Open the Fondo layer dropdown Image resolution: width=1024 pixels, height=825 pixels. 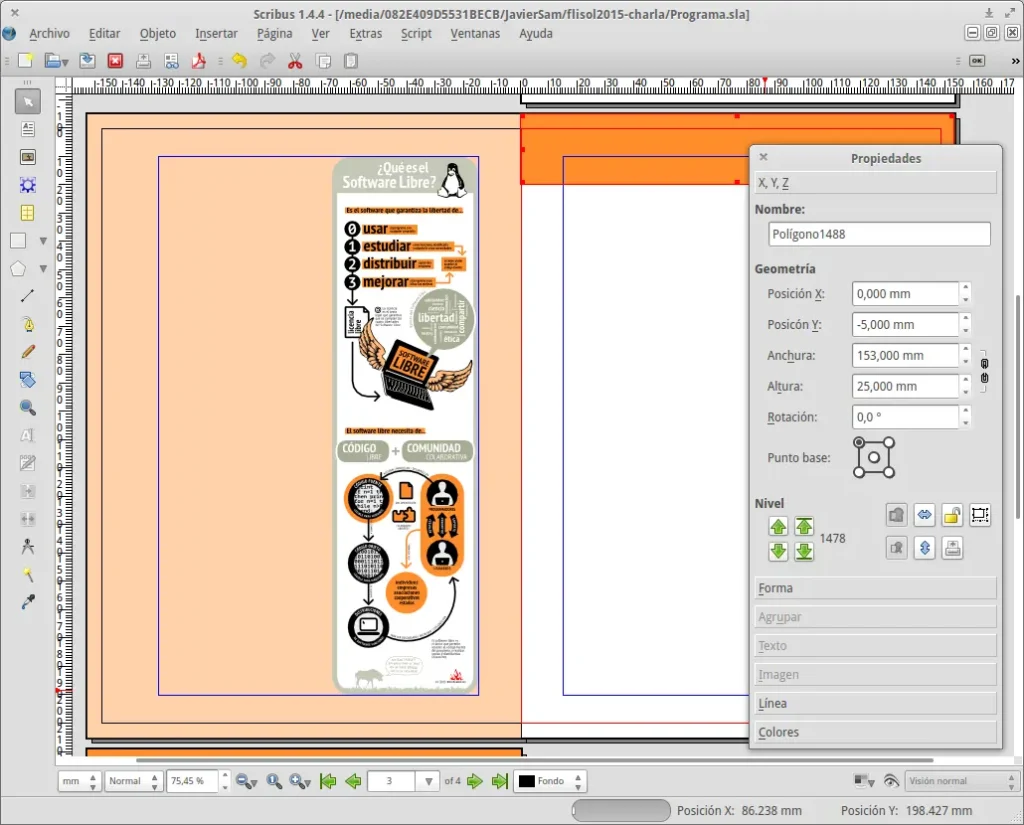pos(550,781)
